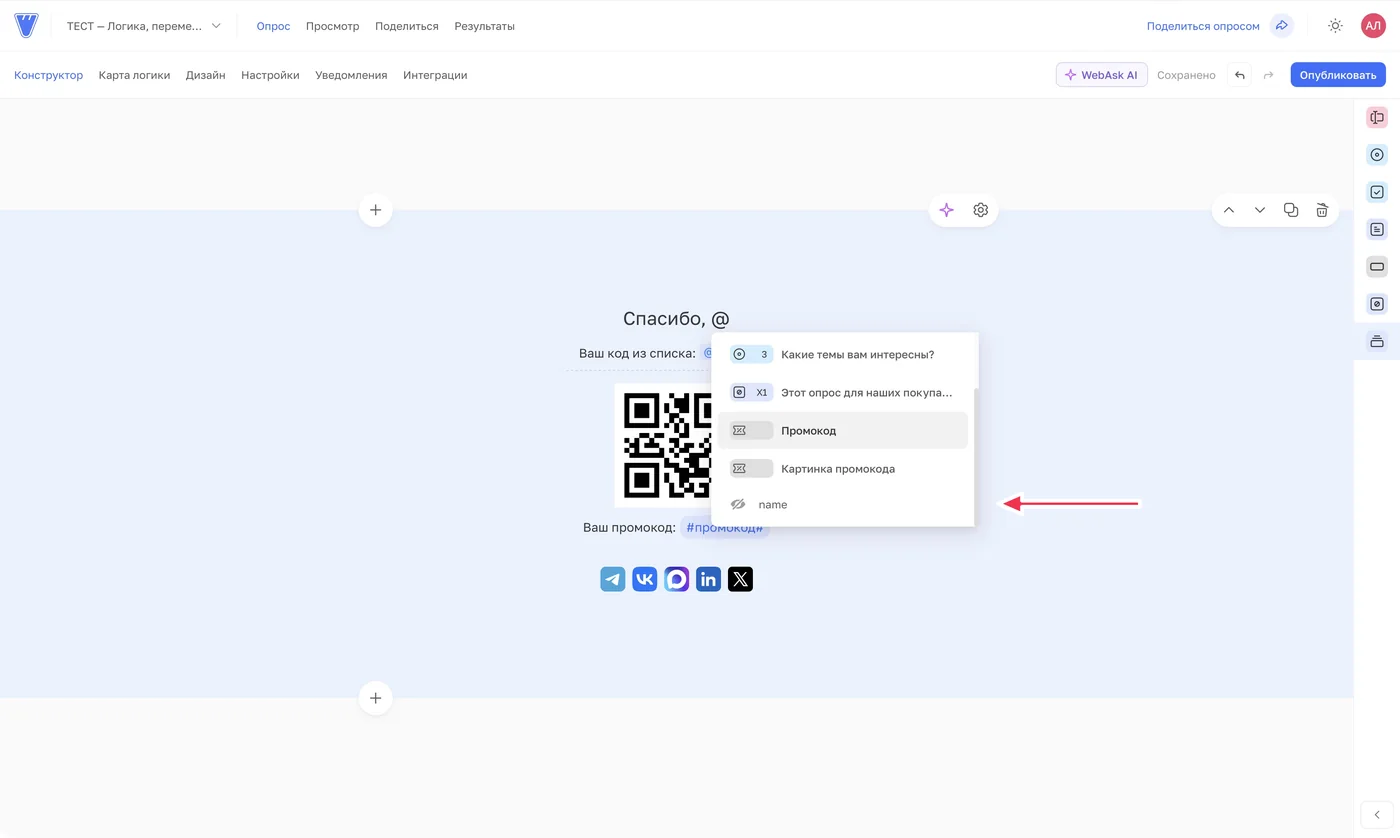Click the Поделиться опросом link
Viewport: 1400px width, 838px height.
pos(1203,26)
